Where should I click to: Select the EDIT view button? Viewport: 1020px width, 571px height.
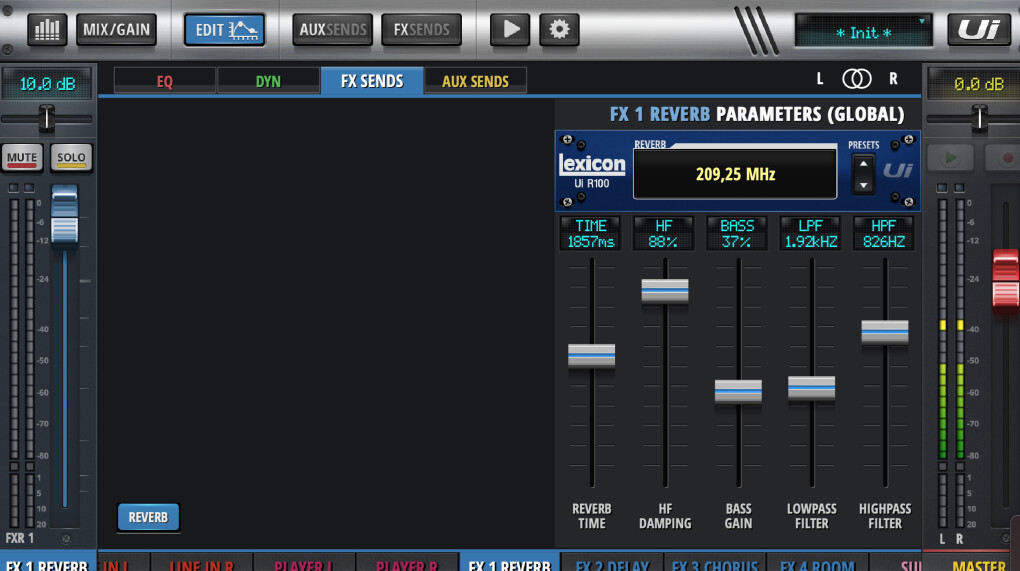(x=224, y=30)
